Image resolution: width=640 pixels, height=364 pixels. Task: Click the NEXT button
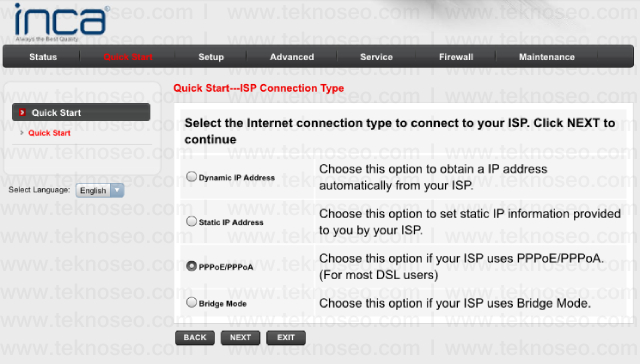click(x=240, y=337)
